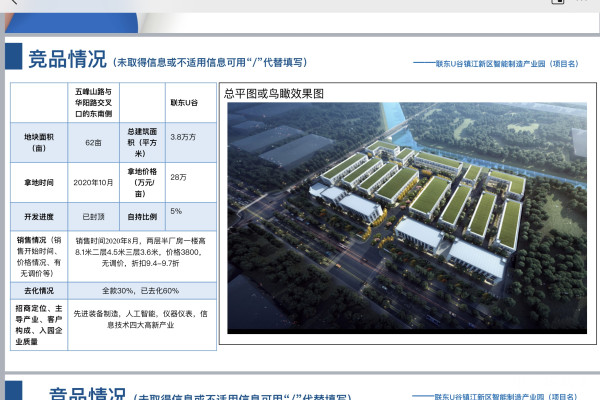Click the blue square marker beside first 竞品情况 title
Viewport: 600px width, 400px height.
[x=14, y=58]
